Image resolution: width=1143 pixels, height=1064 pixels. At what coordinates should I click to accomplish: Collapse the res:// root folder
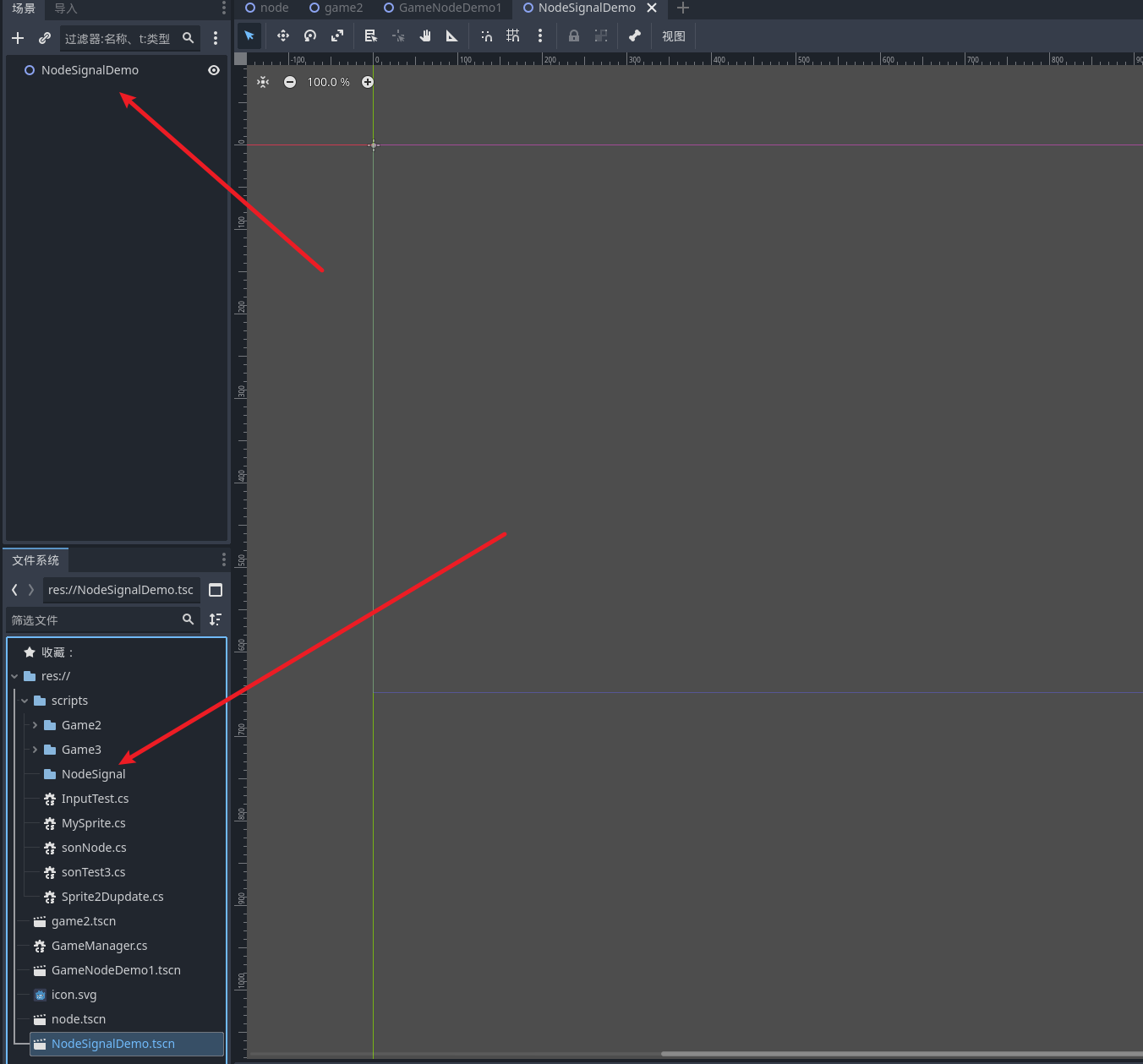pyautogui.click(x=14, y=676)
